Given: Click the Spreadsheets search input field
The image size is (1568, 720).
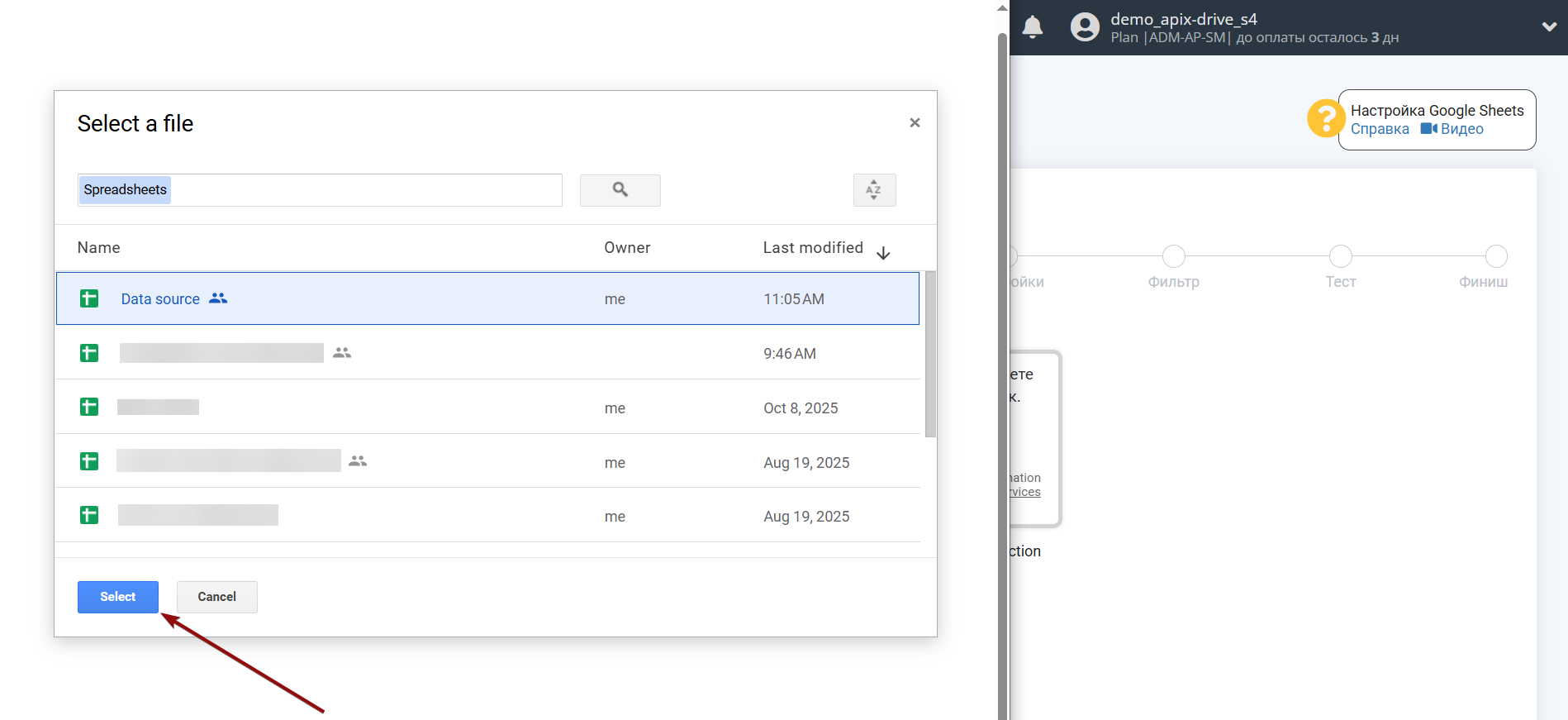Looking at the screenshot, I should (x=363, y=190).
